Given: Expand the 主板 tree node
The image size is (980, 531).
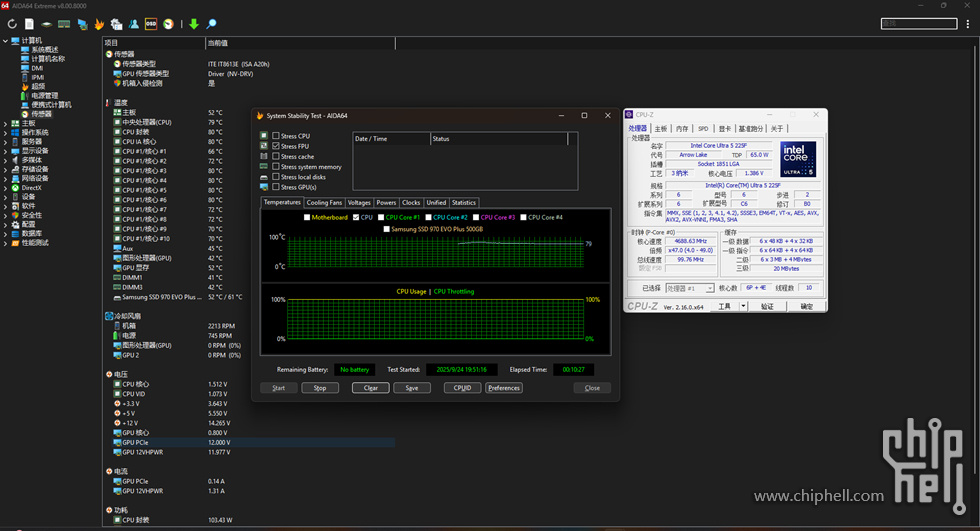Looking at the screenshot, I should click(x=6, y=123).
